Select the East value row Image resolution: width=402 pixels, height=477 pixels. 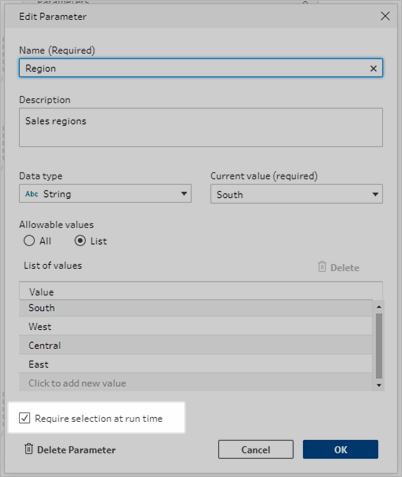[x=196, y=364]
